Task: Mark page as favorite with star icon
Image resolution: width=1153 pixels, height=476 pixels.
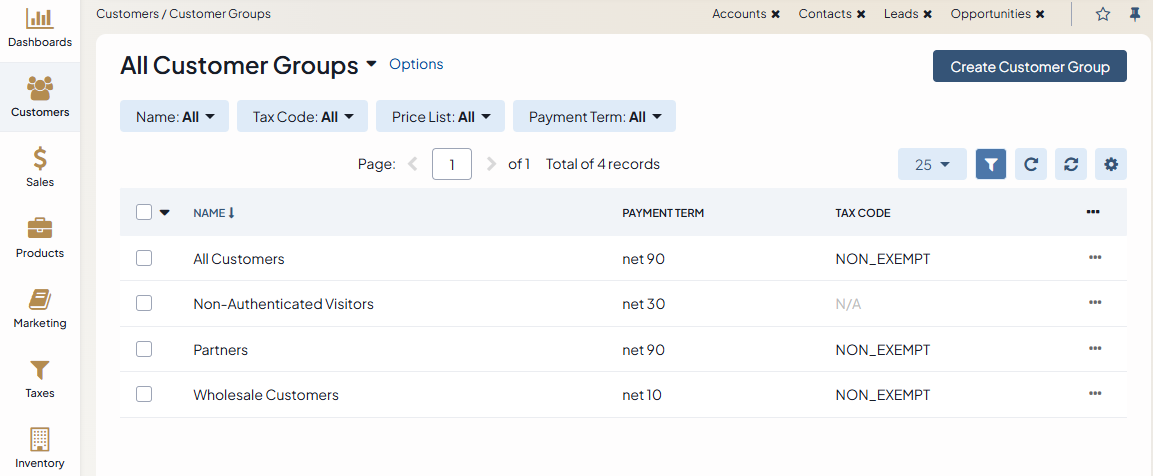Action: click(x=1103, y=14)
